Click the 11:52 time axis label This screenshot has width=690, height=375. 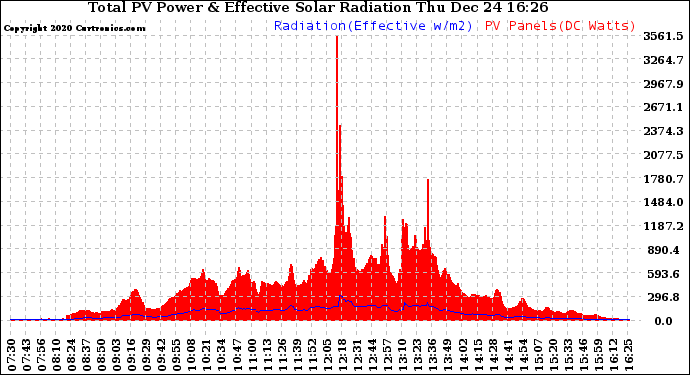click(313, 355)
